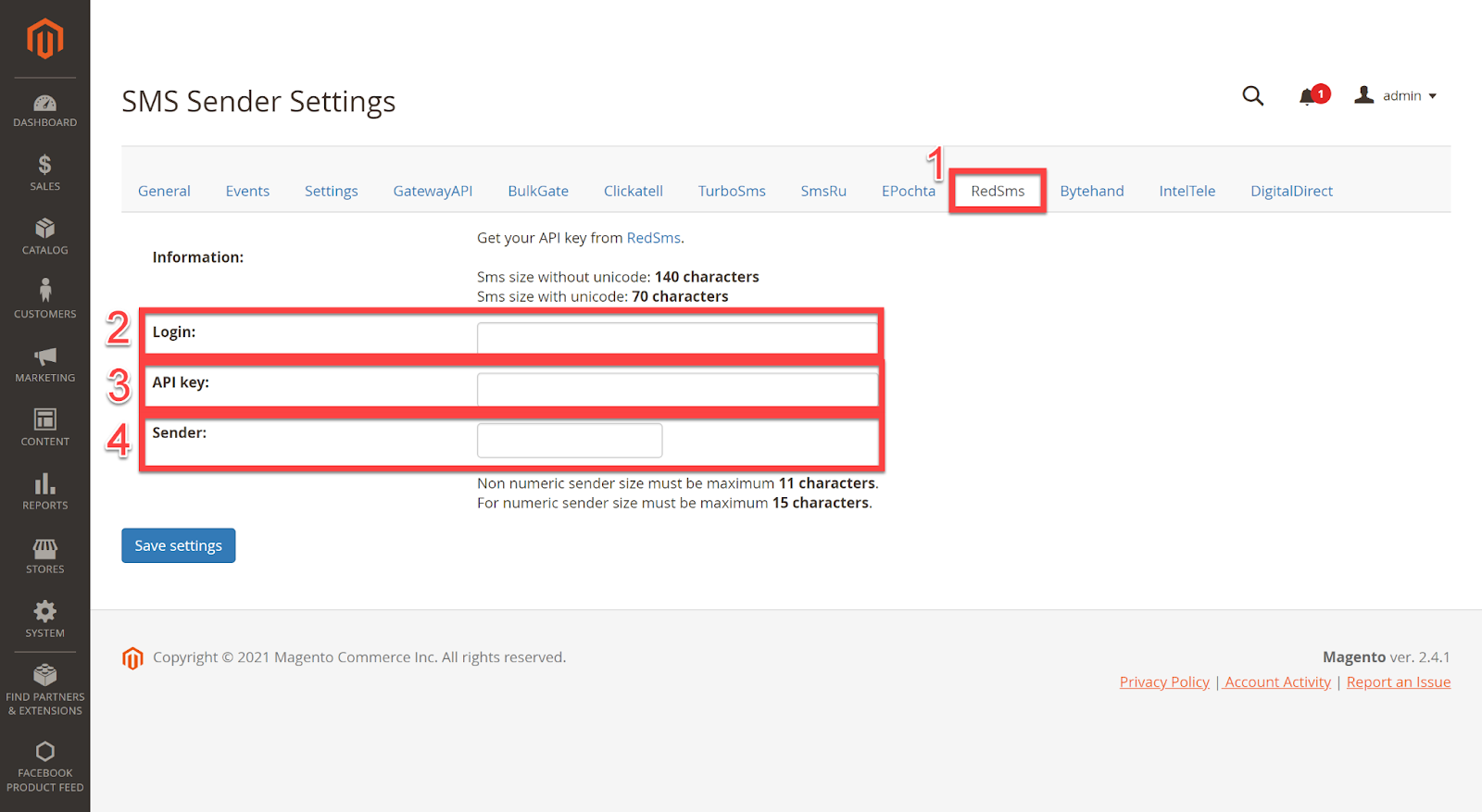The image size is (1482, 812).
Task: Click the search magnifier icon
Action: click(x=1252, y=95)
